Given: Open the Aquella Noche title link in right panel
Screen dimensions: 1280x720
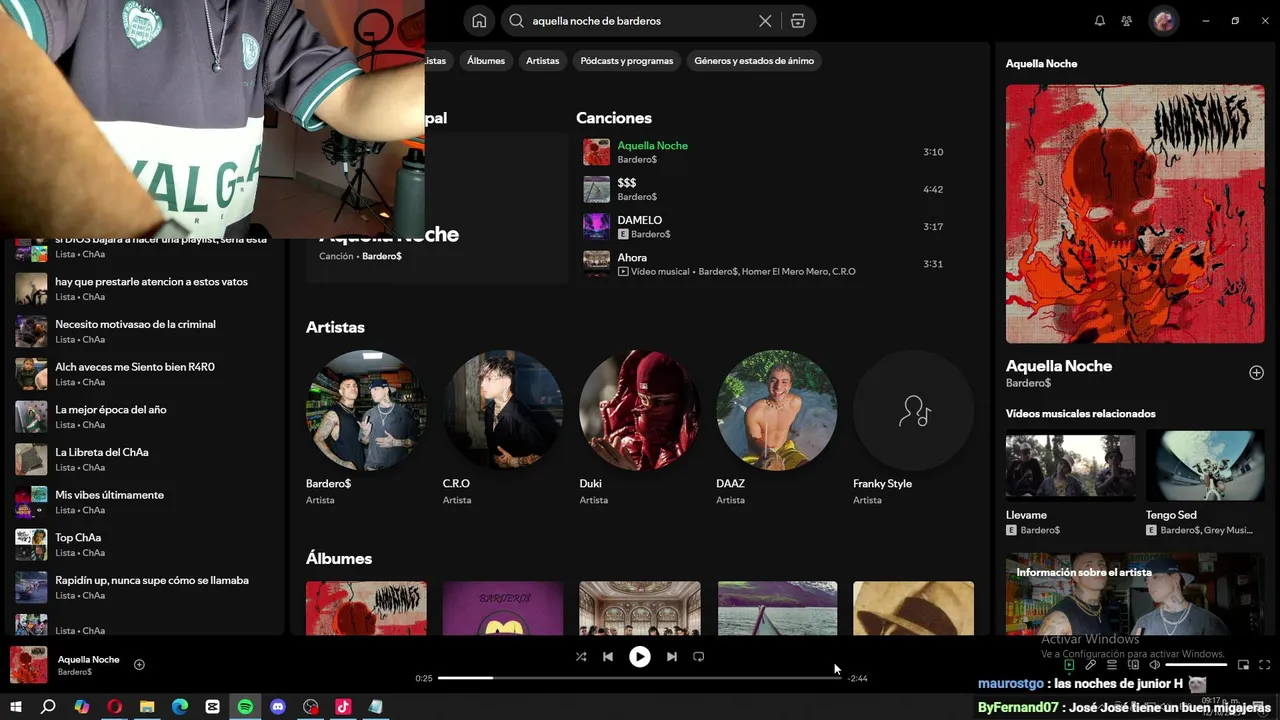Looking at the screenshot, I should [x=1059, y=366].
